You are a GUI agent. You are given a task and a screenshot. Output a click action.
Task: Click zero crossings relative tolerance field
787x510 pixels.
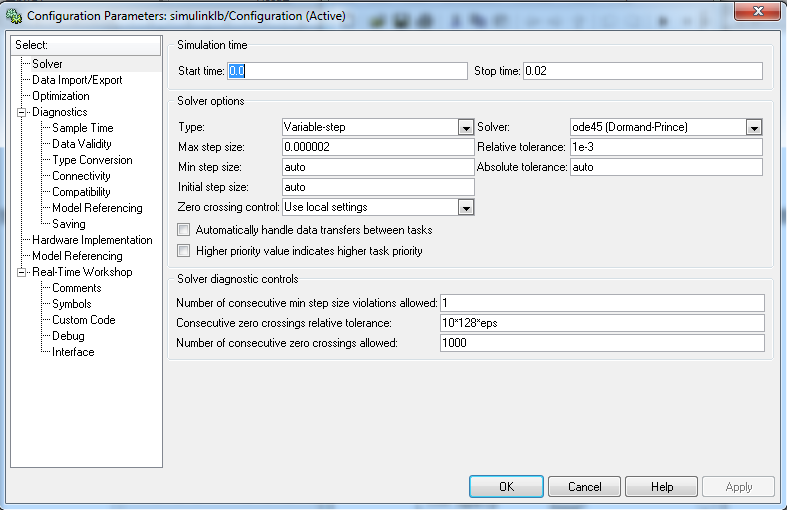pos(602,323)
